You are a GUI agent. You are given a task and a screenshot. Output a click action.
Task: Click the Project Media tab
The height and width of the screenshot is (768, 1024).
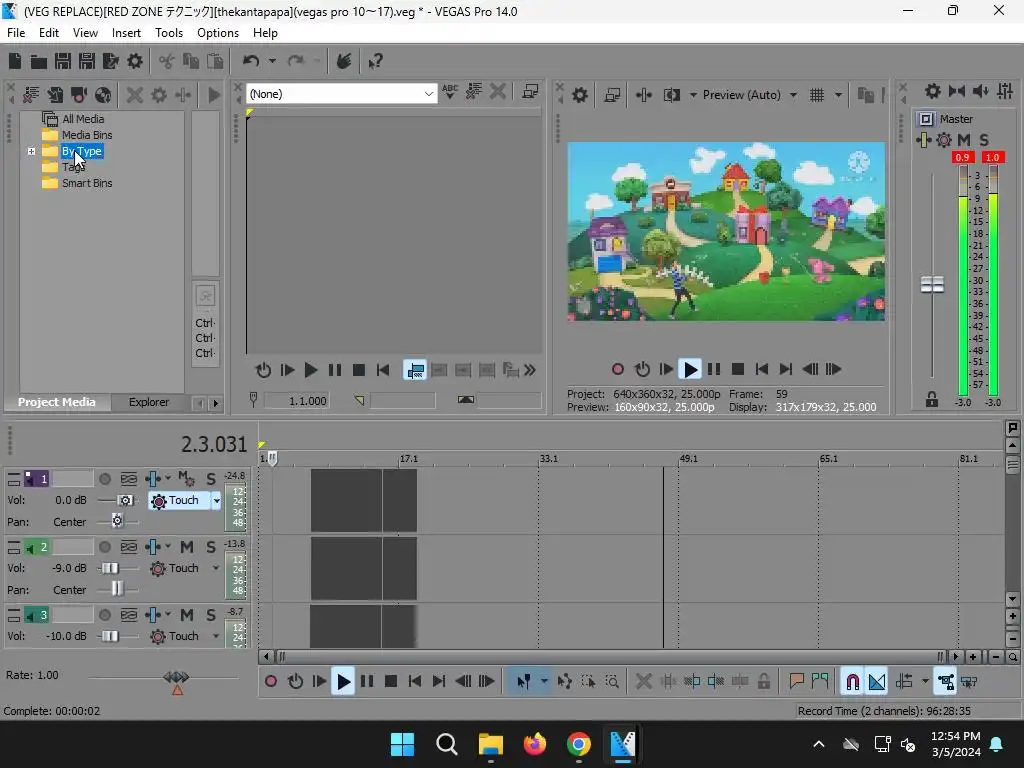click(56, 402)
